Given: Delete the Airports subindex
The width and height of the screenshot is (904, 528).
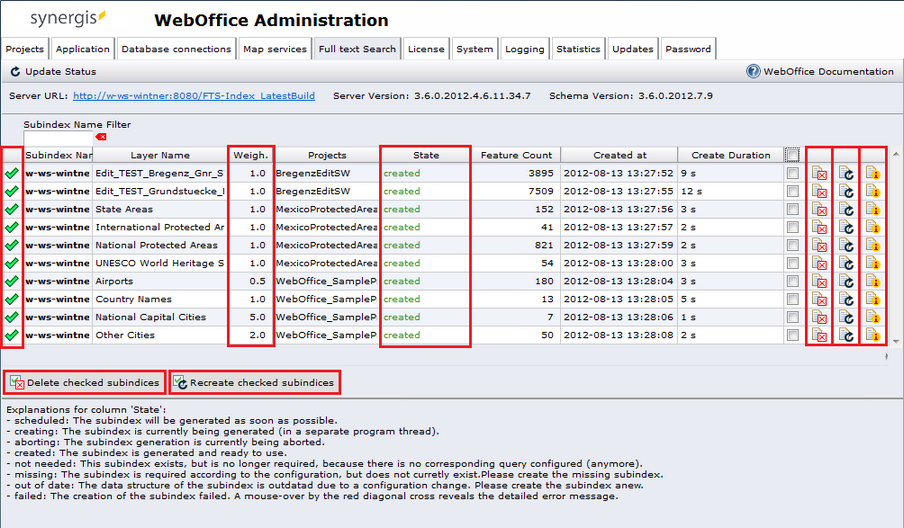Looking at the screenshot, I should (819, 281).
